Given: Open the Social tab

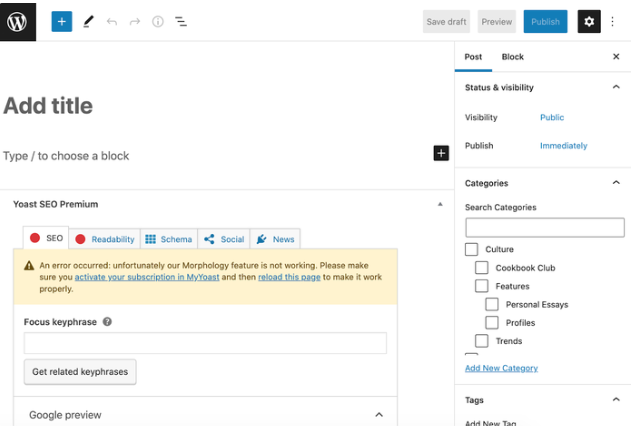Looking at the screenshot, I should [224, 239].
